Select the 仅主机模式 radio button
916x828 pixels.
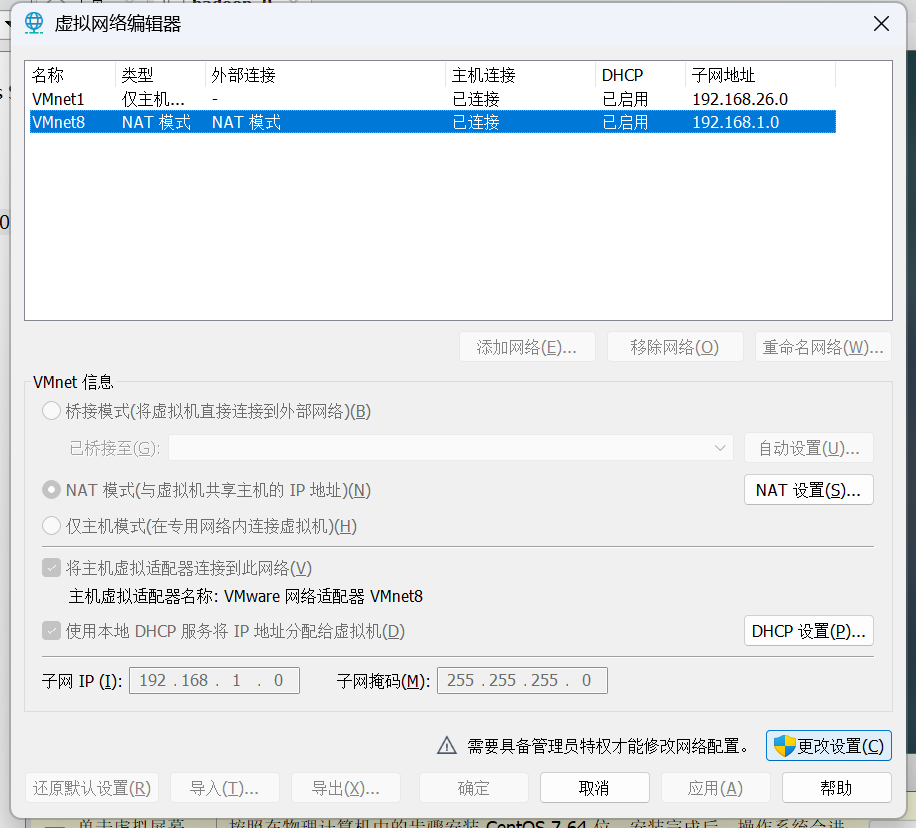click(51, 526)
